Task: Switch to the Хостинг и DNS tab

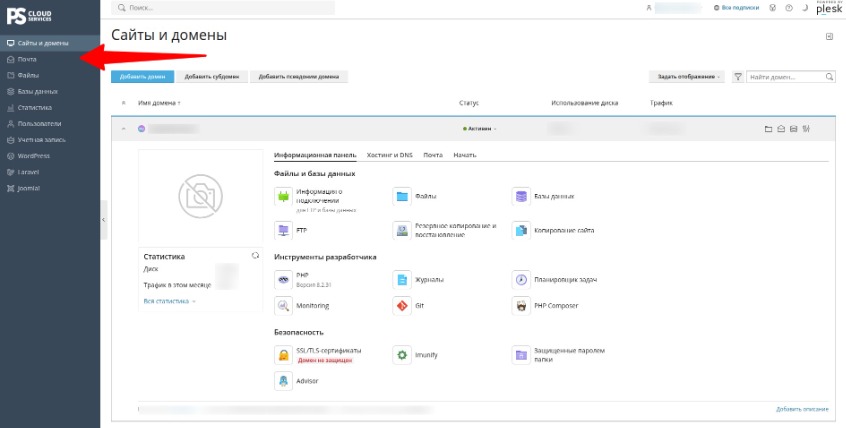Action: pyautogui.click(x=390, y=155)
